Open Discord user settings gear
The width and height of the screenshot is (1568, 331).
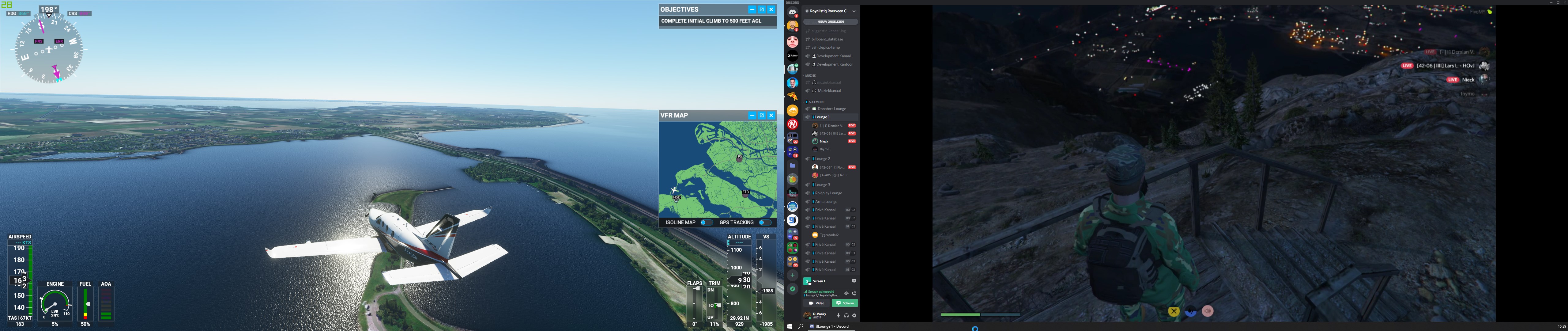[854, 316]
